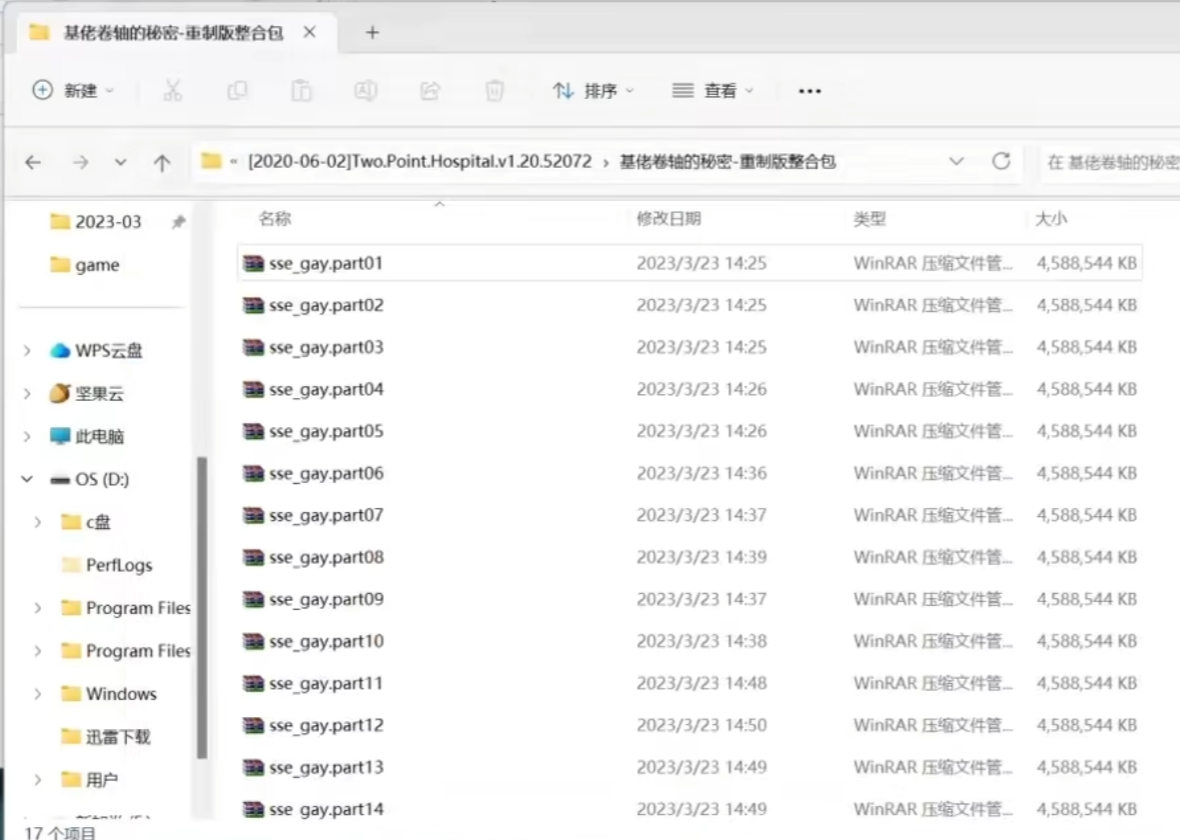Open the 排序 (Sort) dropdown
Screen dimensions: 1180x840
[x=593, y=90]
